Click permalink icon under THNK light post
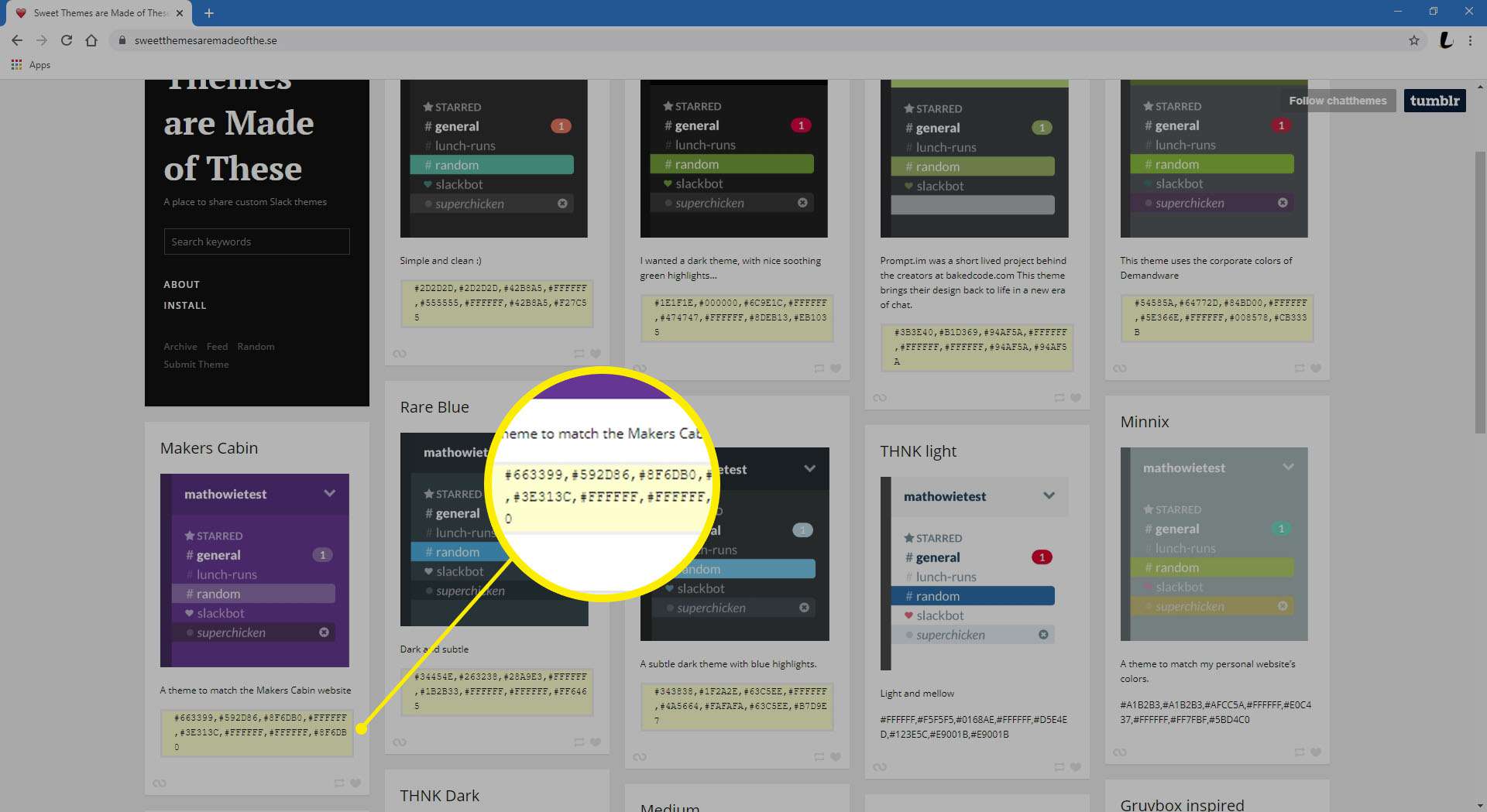Viewport: 1487px width, 812px height. pos(879,767)
